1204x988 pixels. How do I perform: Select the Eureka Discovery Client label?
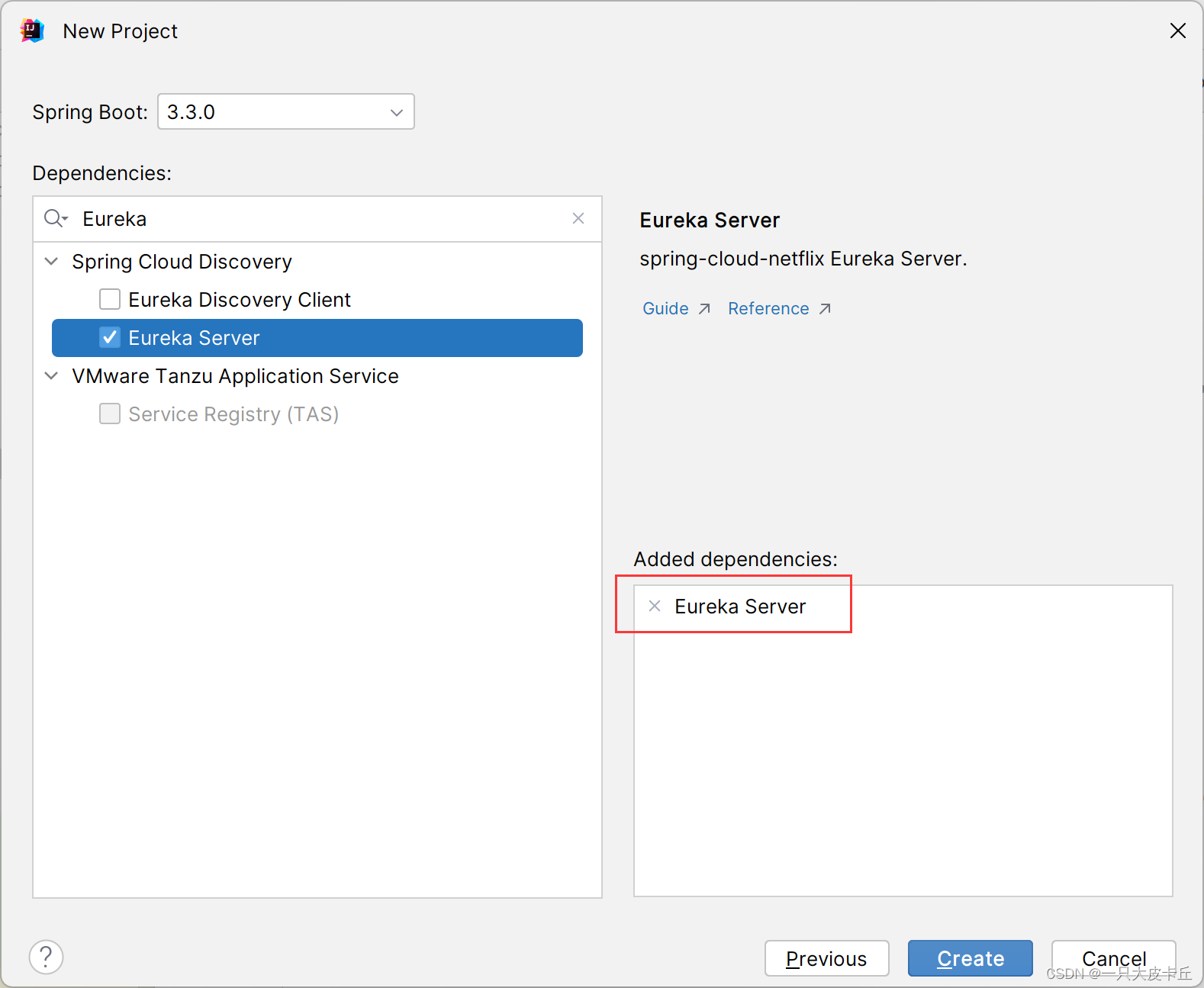[240, 300]
